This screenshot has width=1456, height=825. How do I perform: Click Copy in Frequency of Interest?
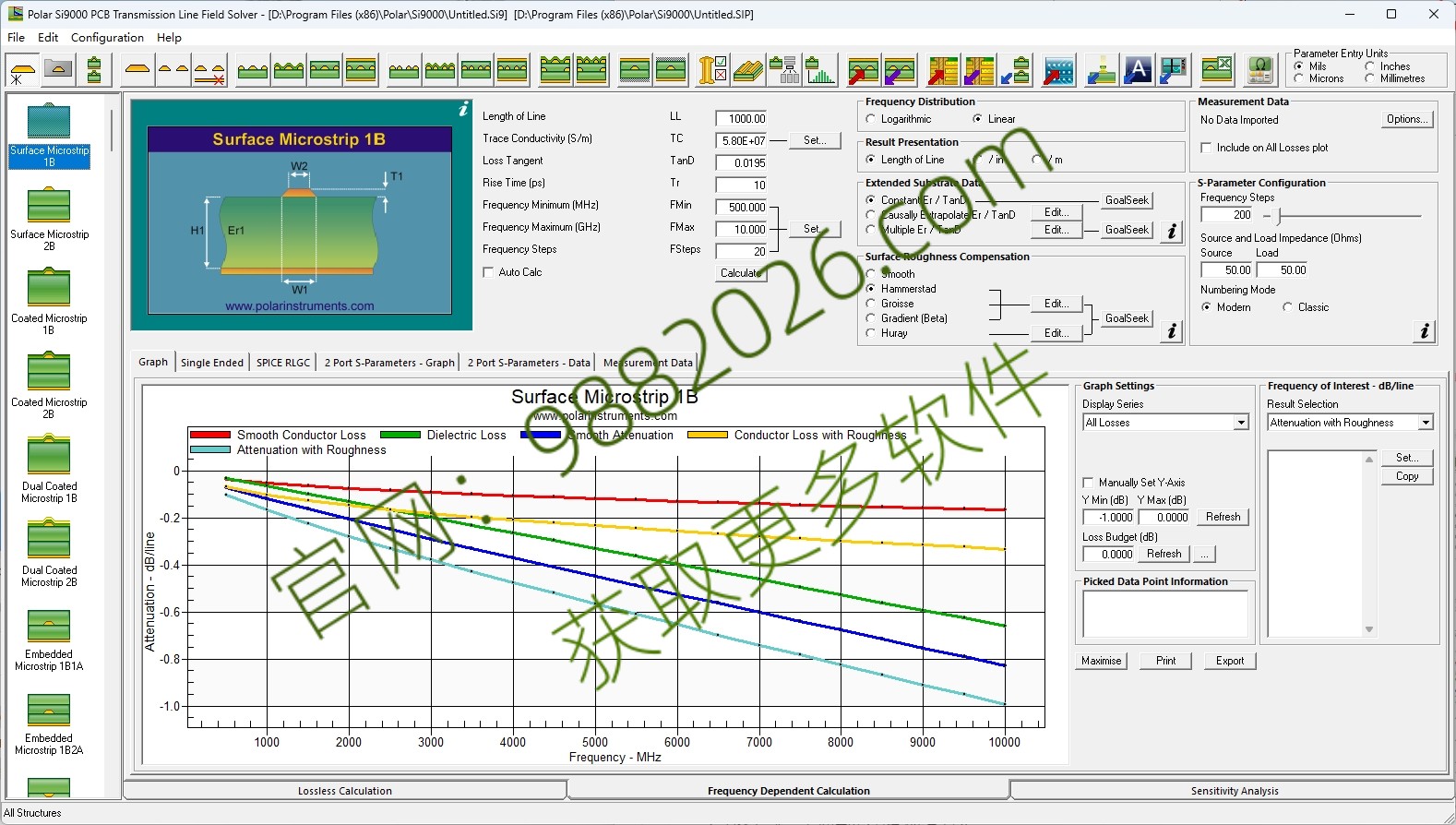click(1407, 476)
